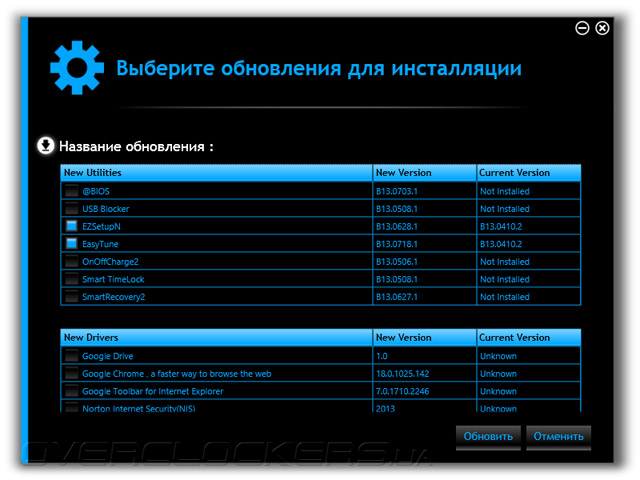Click New Version header in utilities table
Viewport: 640px width, 480px height.
[x=424, y=173]
